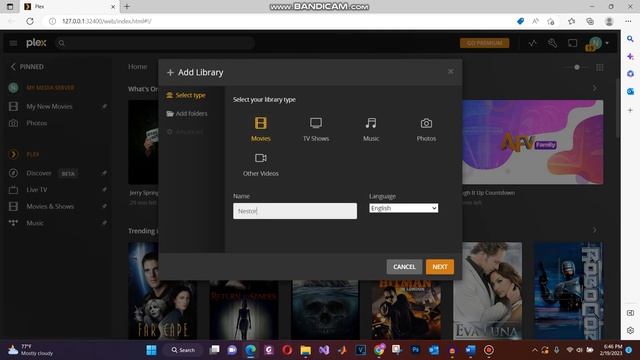Open browser favorites star icon
This screenshot has width=640, height=360.
(x=571, y=21)
